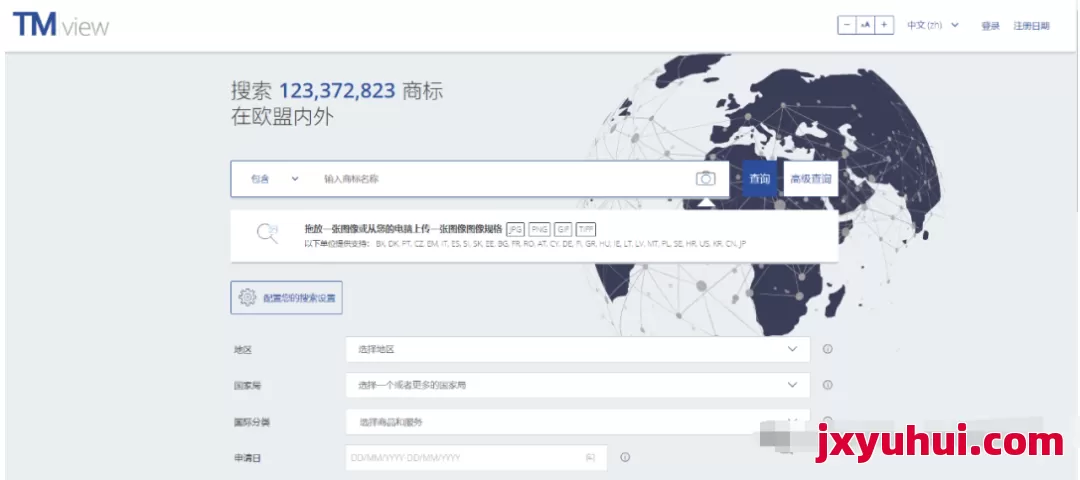This screenshot has height=480, width=1080.
Task: Click the JPG format badge
Action: 515,229
